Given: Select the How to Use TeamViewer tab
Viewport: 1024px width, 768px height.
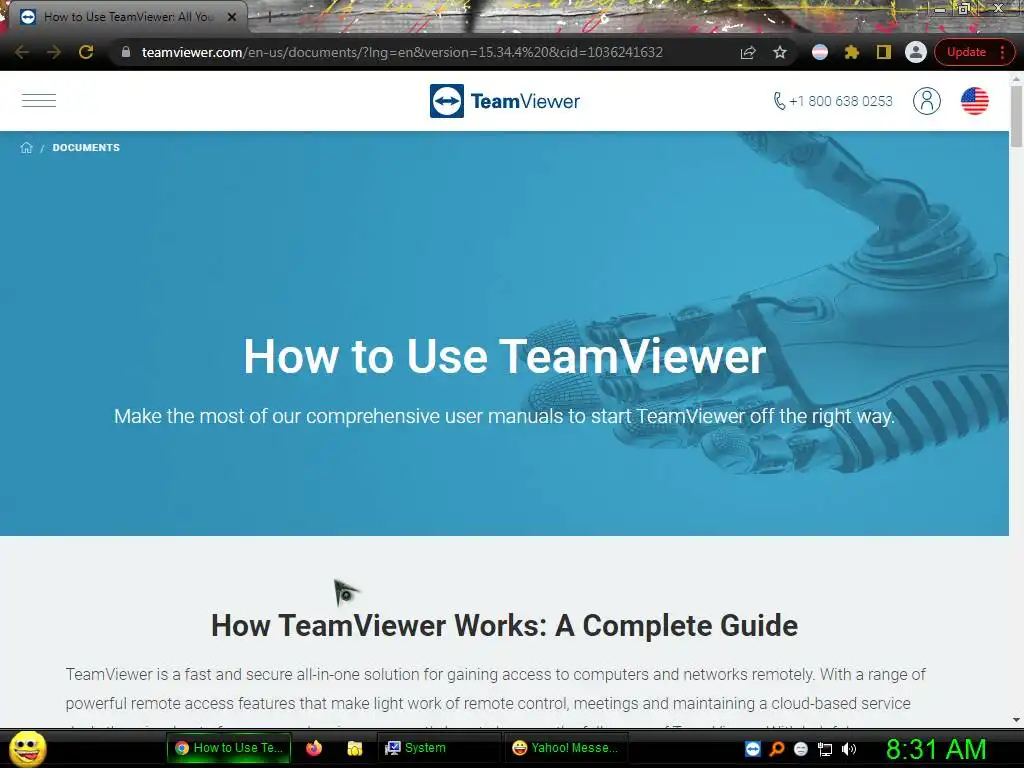Looking at the screenshot, I should point(129,17).
